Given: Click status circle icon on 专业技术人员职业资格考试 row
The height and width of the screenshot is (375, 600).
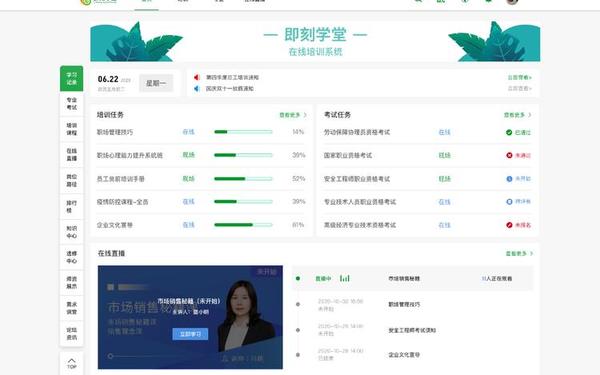Looking at the screenshot, I should click(x=509, y=202).
